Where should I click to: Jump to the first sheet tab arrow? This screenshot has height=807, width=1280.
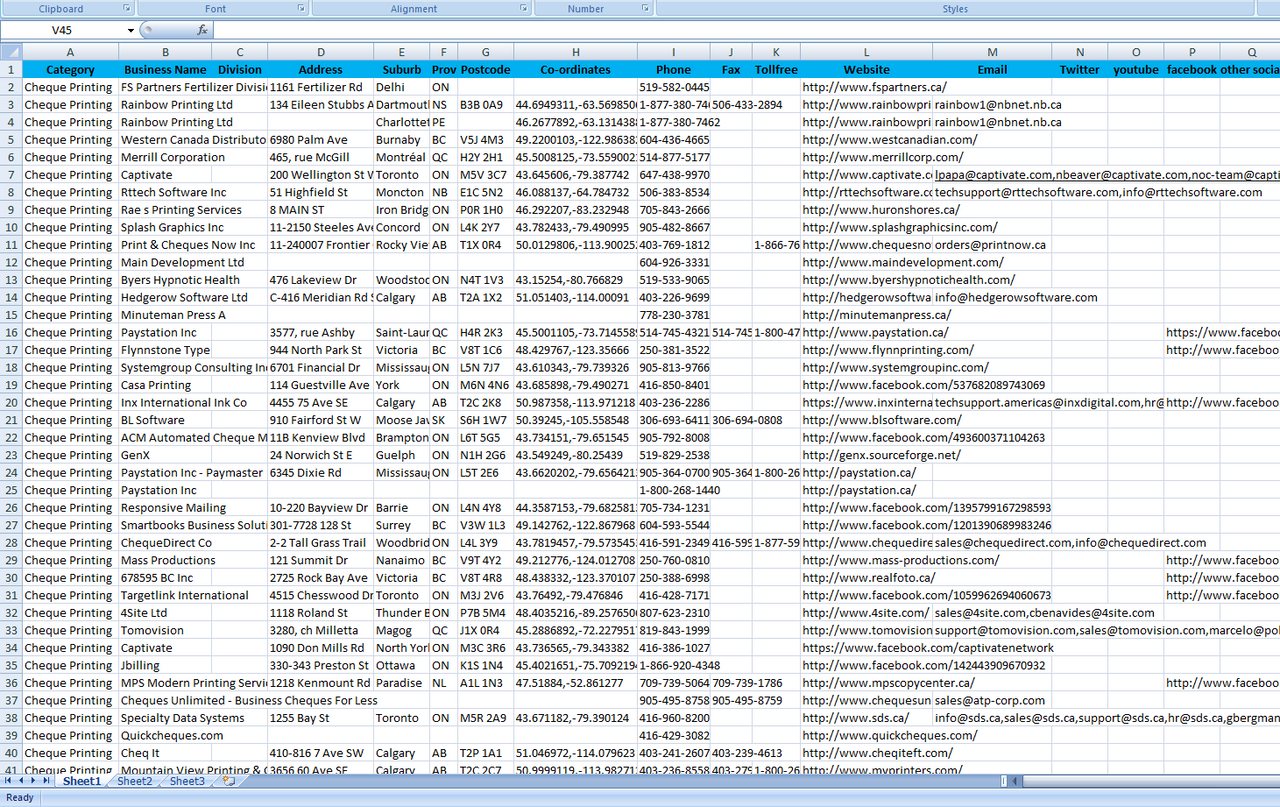tap(9, 781)
